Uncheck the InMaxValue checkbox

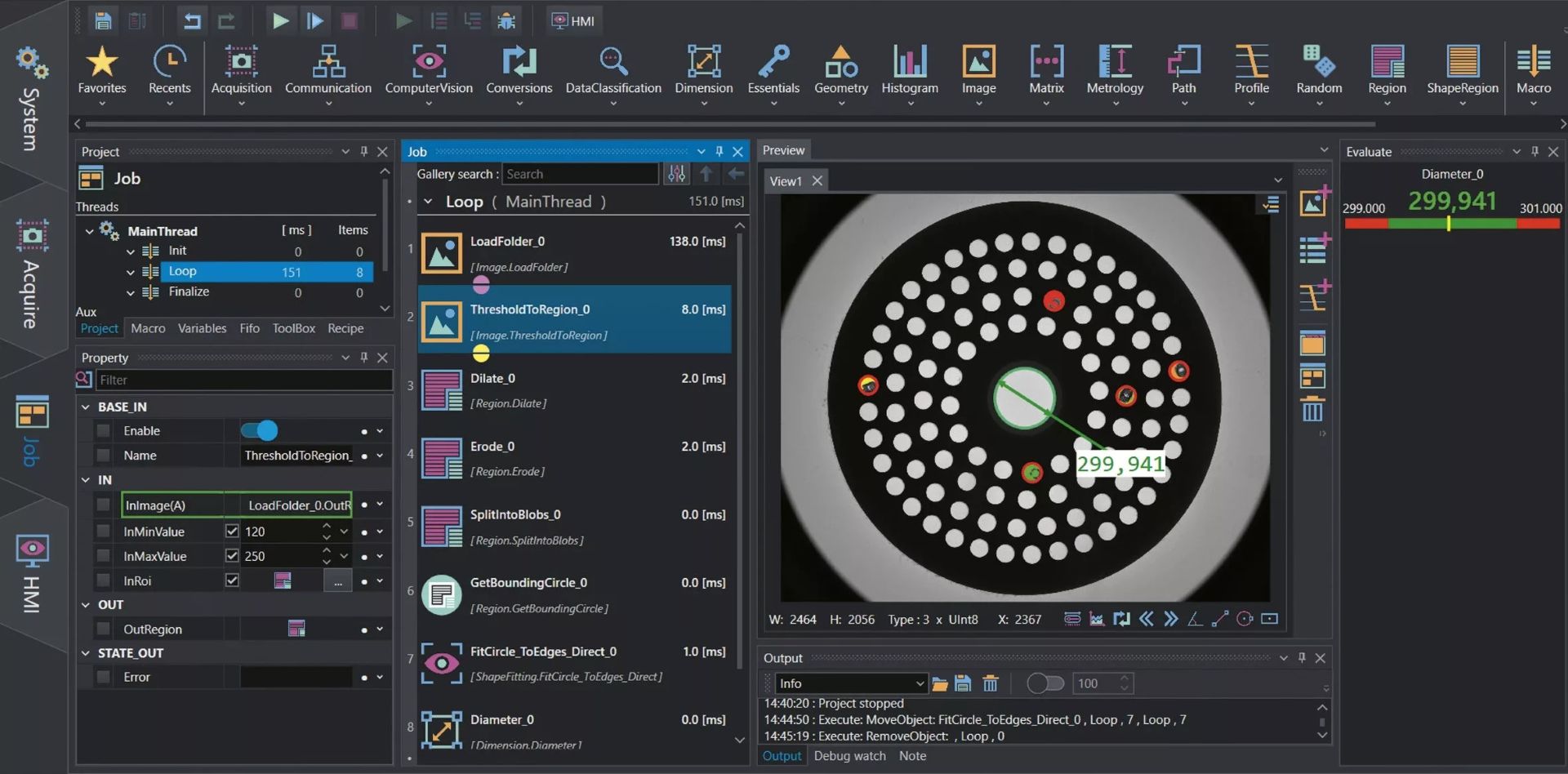pos(232,556)
